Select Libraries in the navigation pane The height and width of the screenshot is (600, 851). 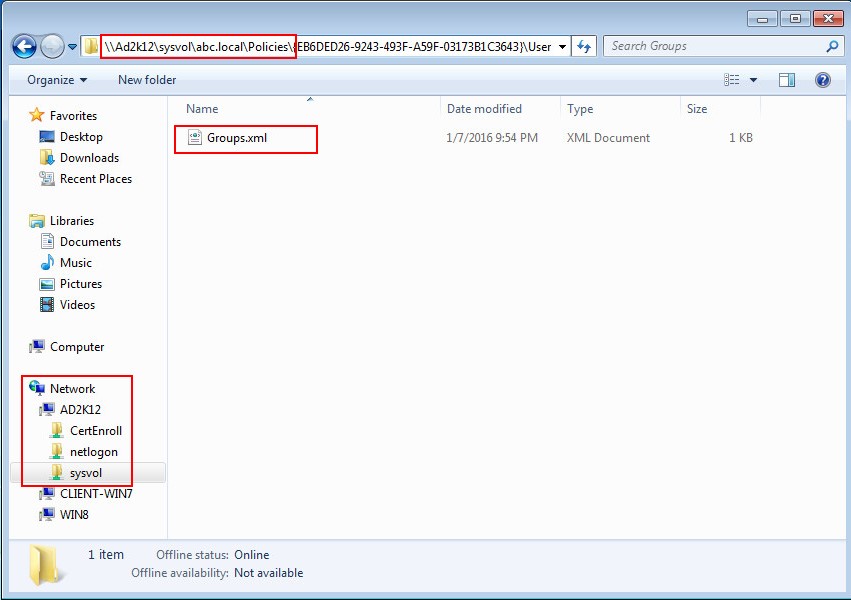coord(72,221)
